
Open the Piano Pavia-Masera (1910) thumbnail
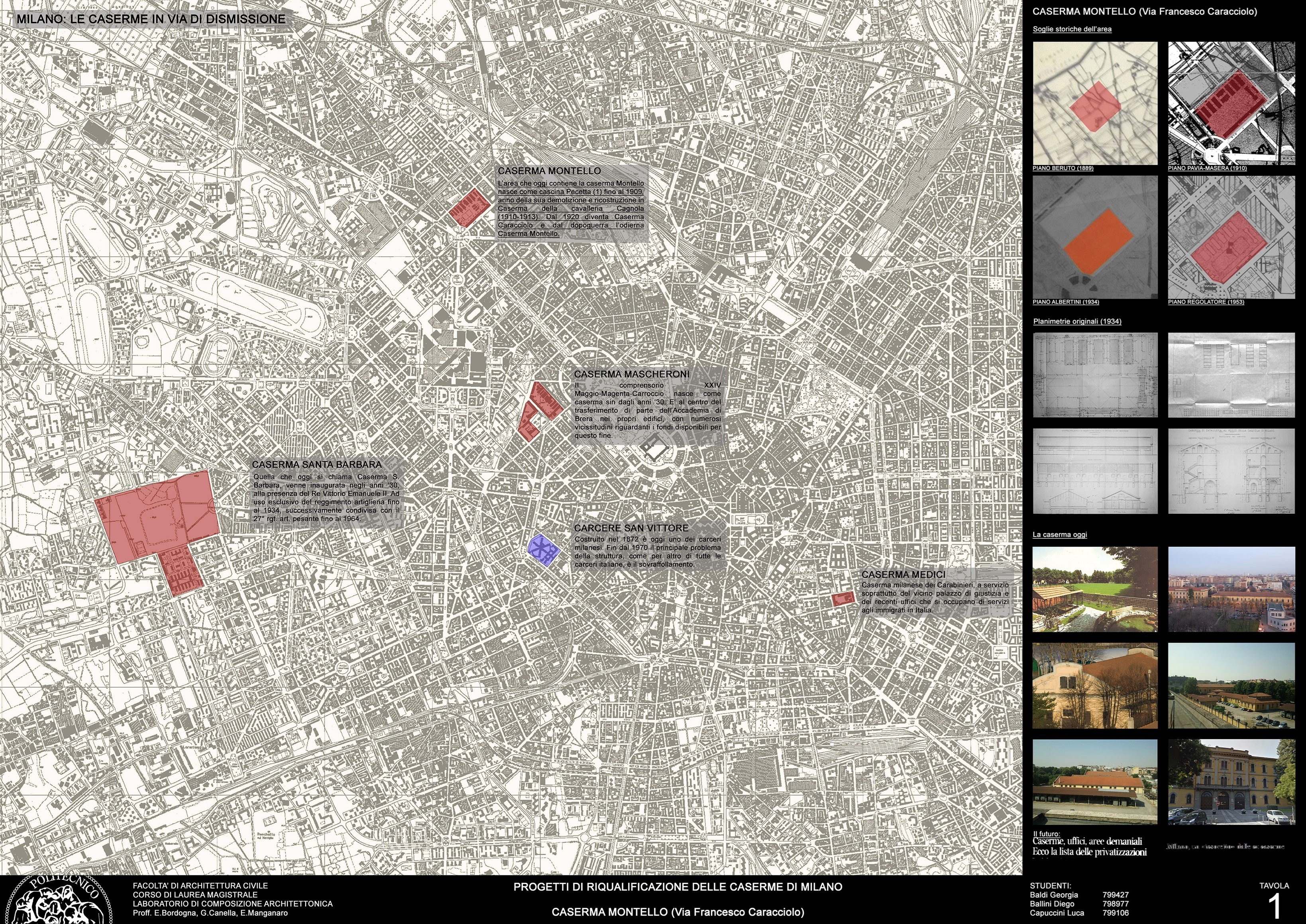point(1231,103)
